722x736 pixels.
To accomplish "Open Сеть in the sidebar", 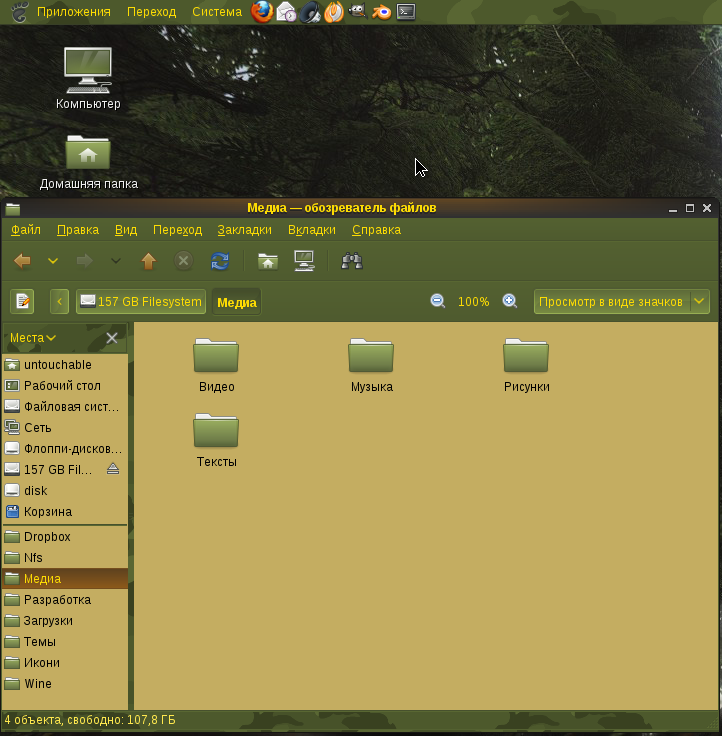I will coord(65,428).
